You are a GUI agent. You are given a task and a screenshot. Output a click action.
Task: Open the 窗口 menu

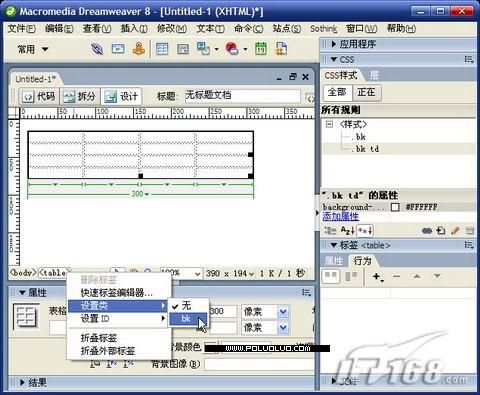(x=362, y=29)
